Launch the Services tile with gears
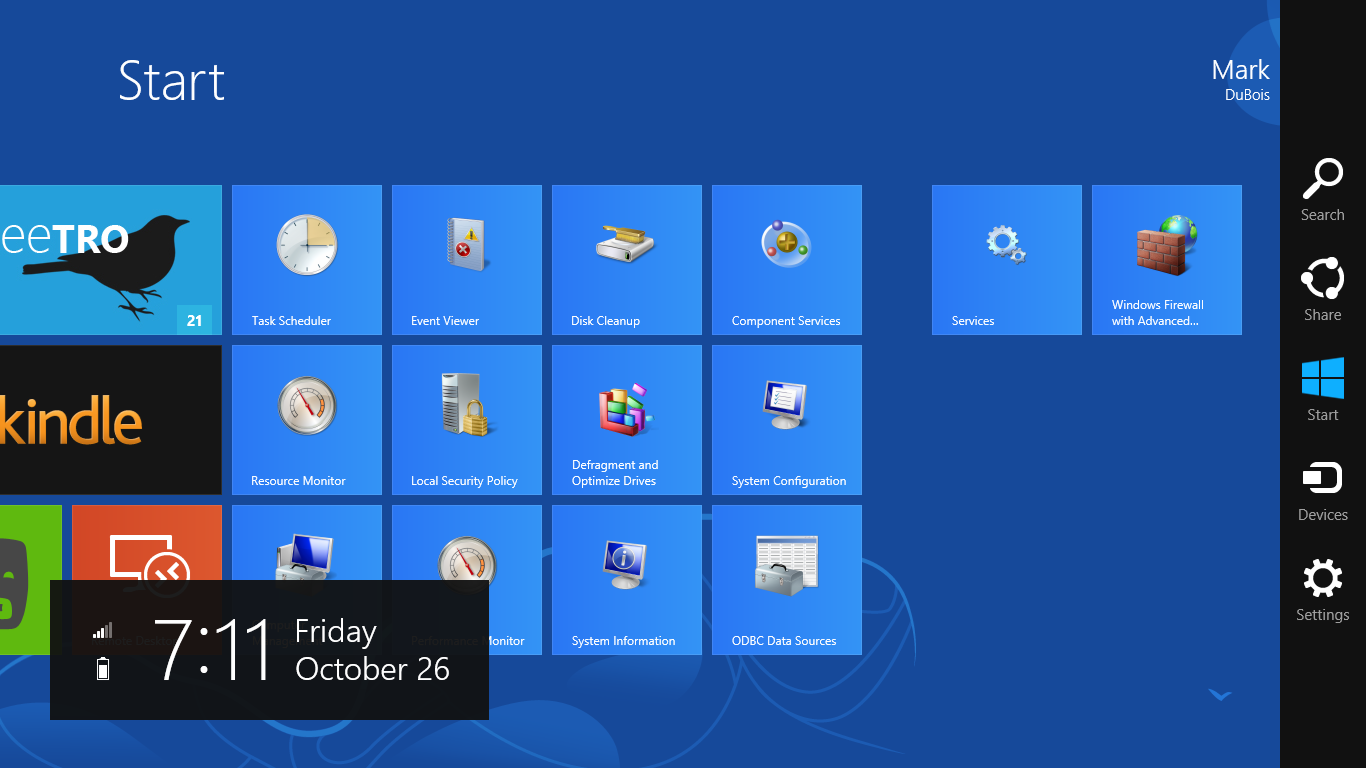 click(1007, 260)
